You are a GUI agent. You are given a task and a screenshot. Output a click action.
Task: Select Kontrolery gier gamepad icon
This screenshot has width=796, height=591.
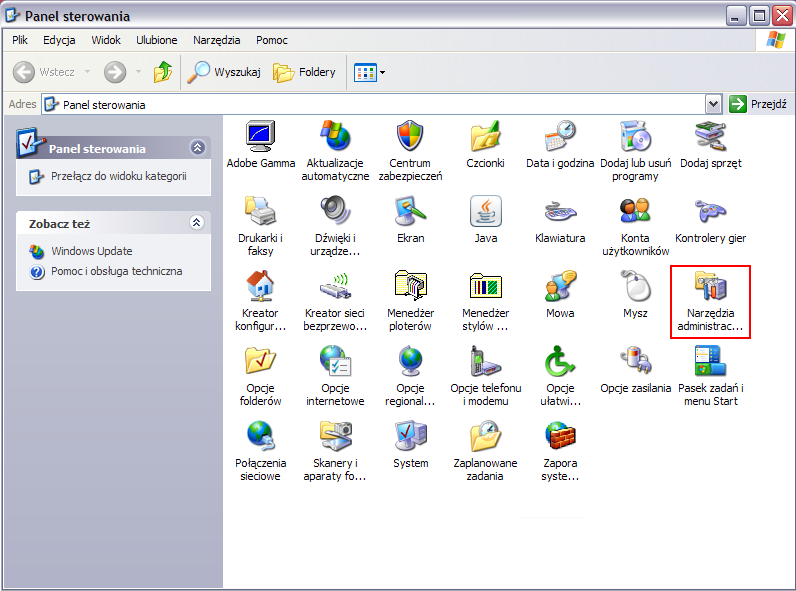710,211
